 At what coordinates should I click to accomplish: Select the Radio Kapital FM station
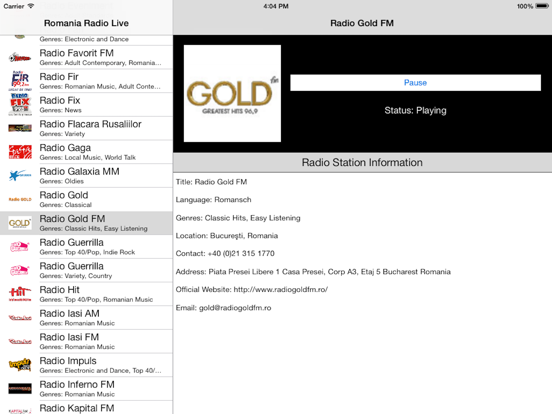[86, 407]
